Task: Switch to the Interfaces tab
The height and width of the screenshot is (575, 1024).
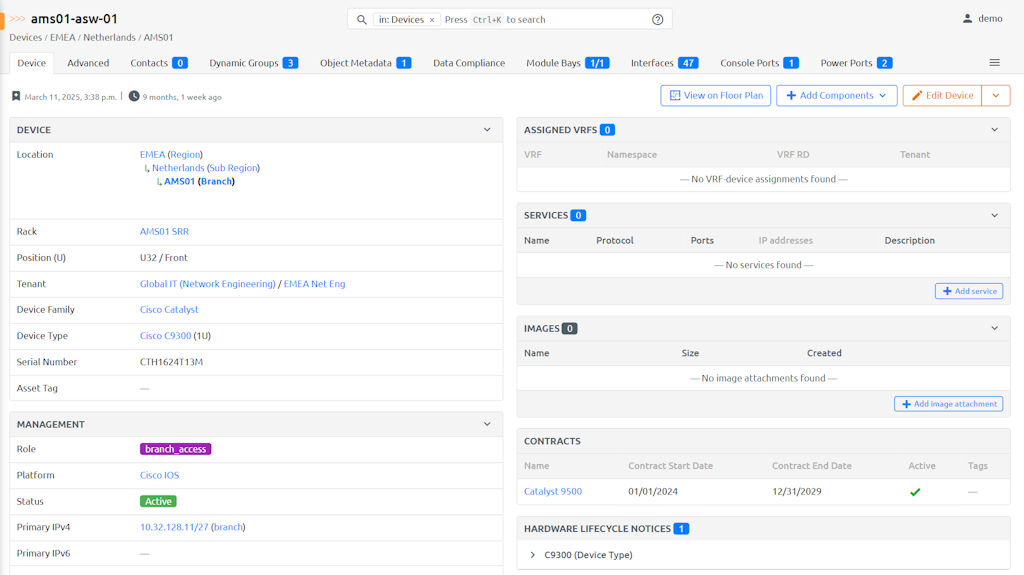Action: pyautogui.click(x=664, y=63)
